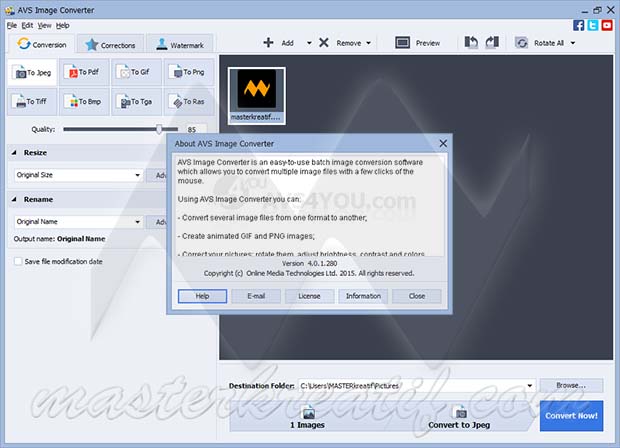Choose To Pdf output format
Viewport: 620px width, 448px height.
[x=84, y=72]
